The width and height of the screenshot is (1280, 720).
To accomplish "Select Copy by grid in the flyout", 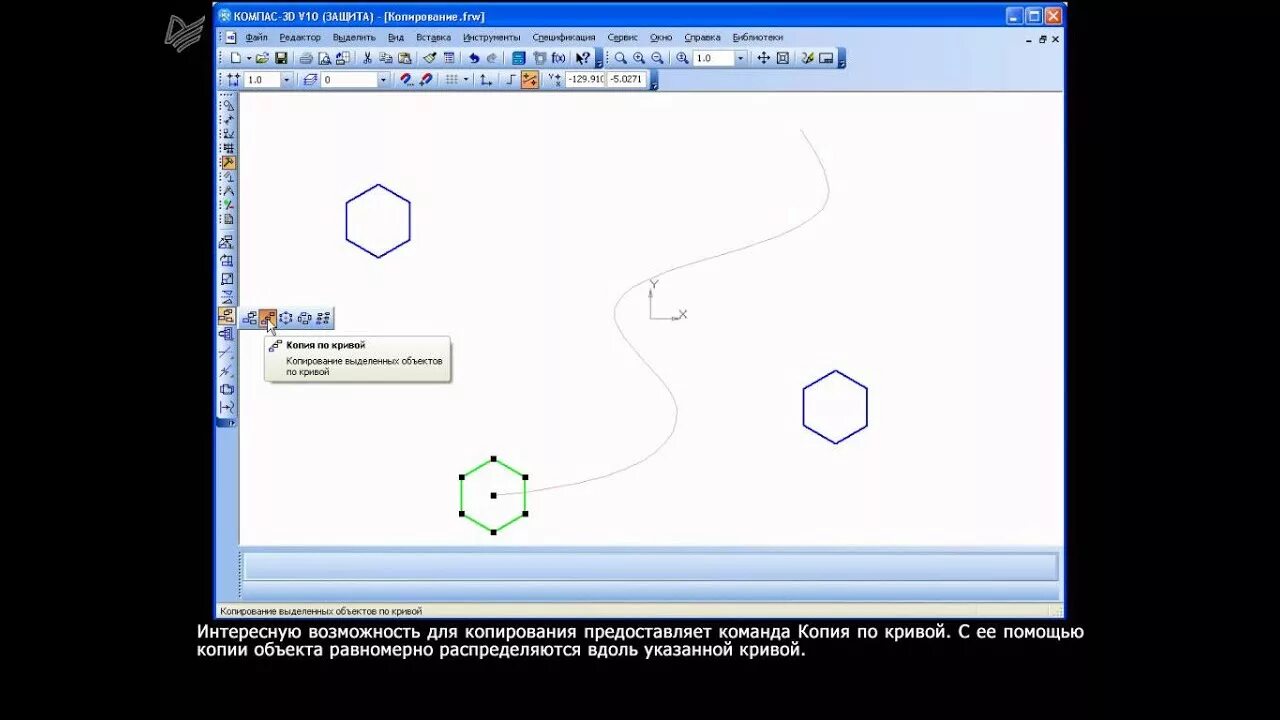I will 323,319.
